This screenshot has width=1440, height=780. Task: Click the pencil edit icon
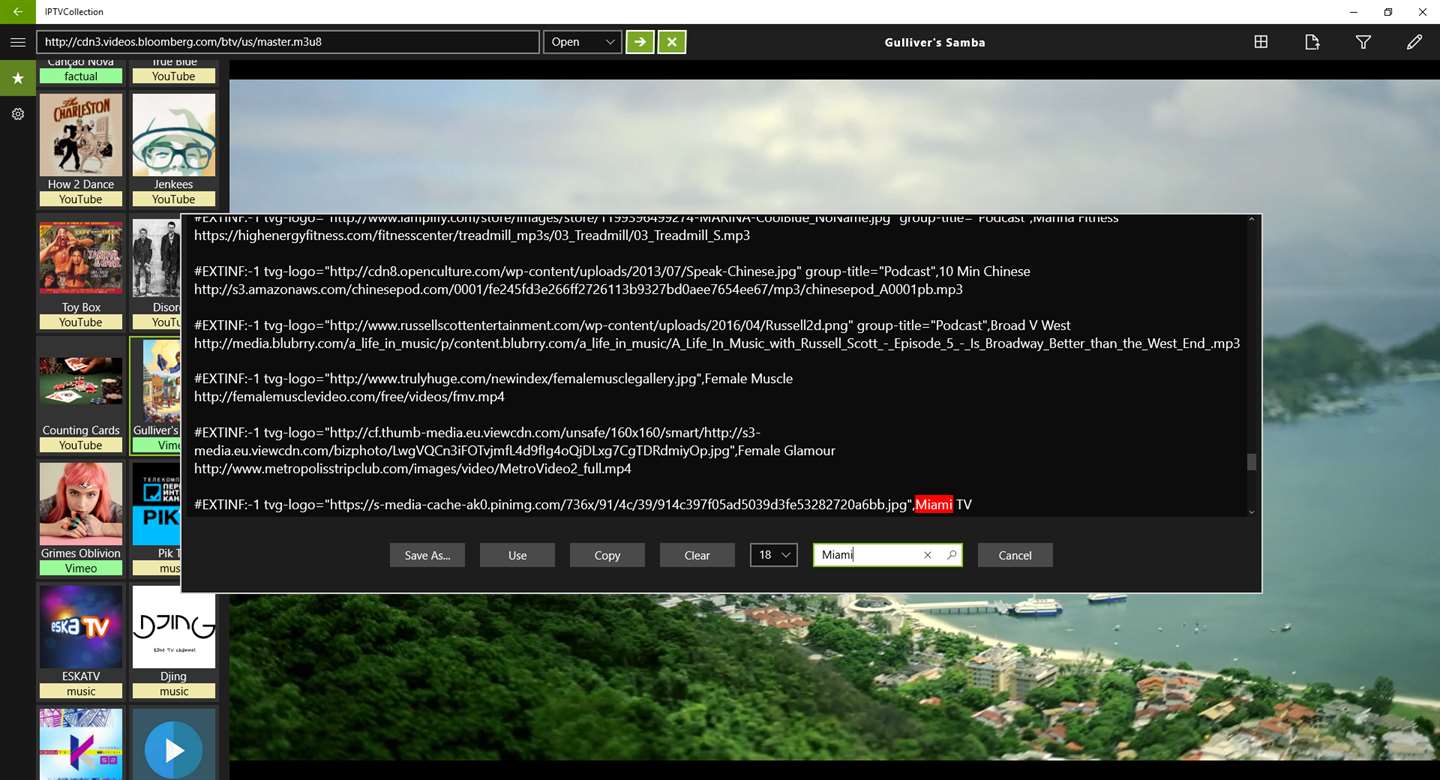pos(1414,42)
